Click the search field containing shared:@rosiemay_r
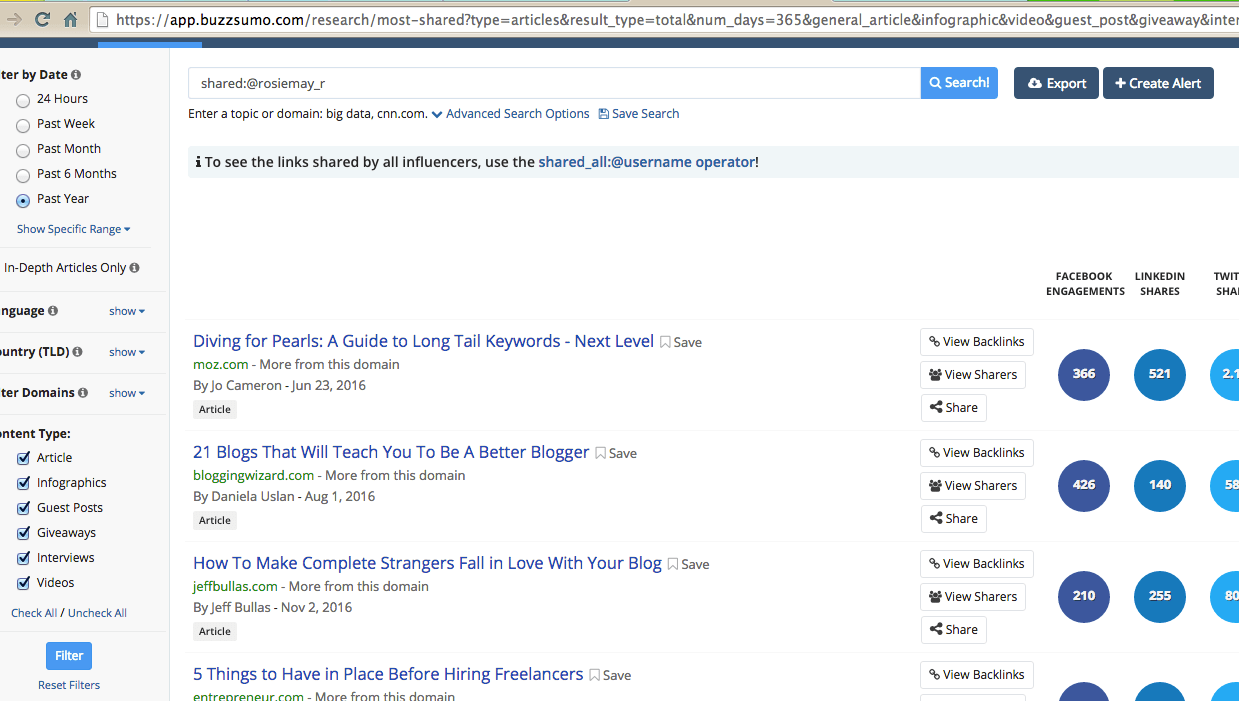Viewport: 1239px width, 701px height. (554, 83)
